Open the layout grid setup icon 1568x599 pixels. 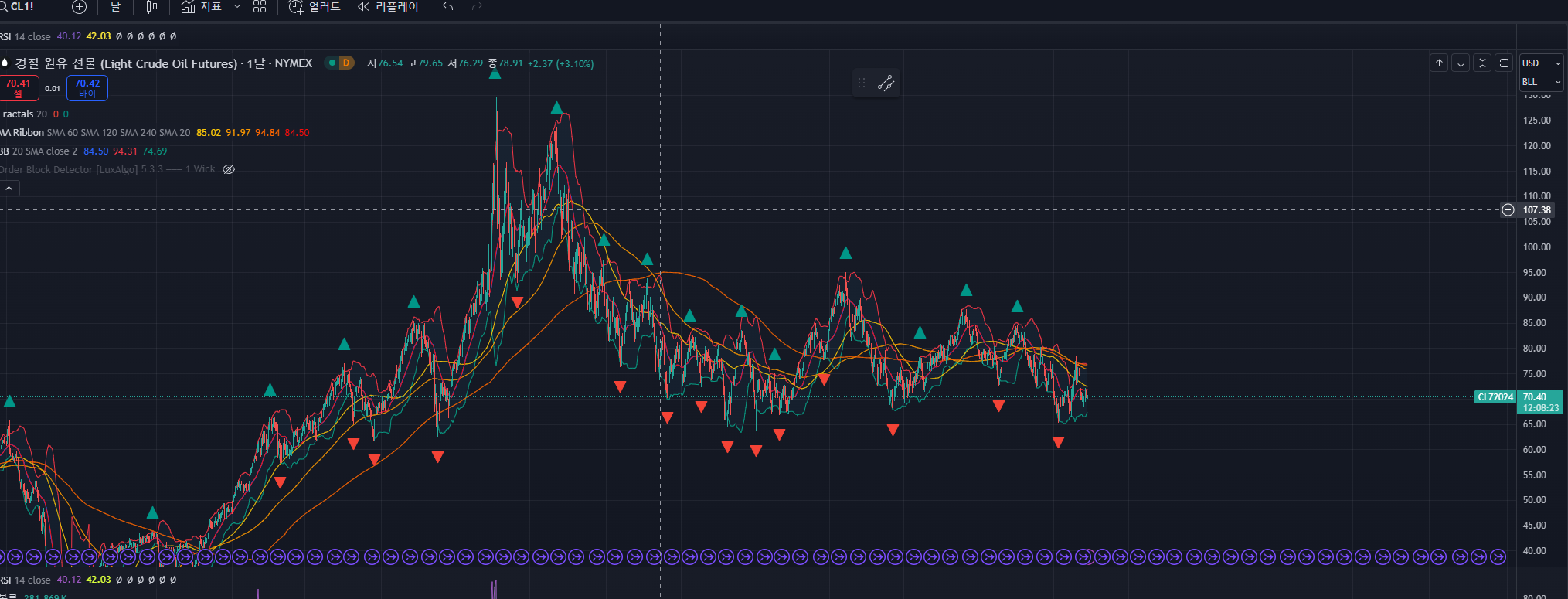[x=260, y=7]
